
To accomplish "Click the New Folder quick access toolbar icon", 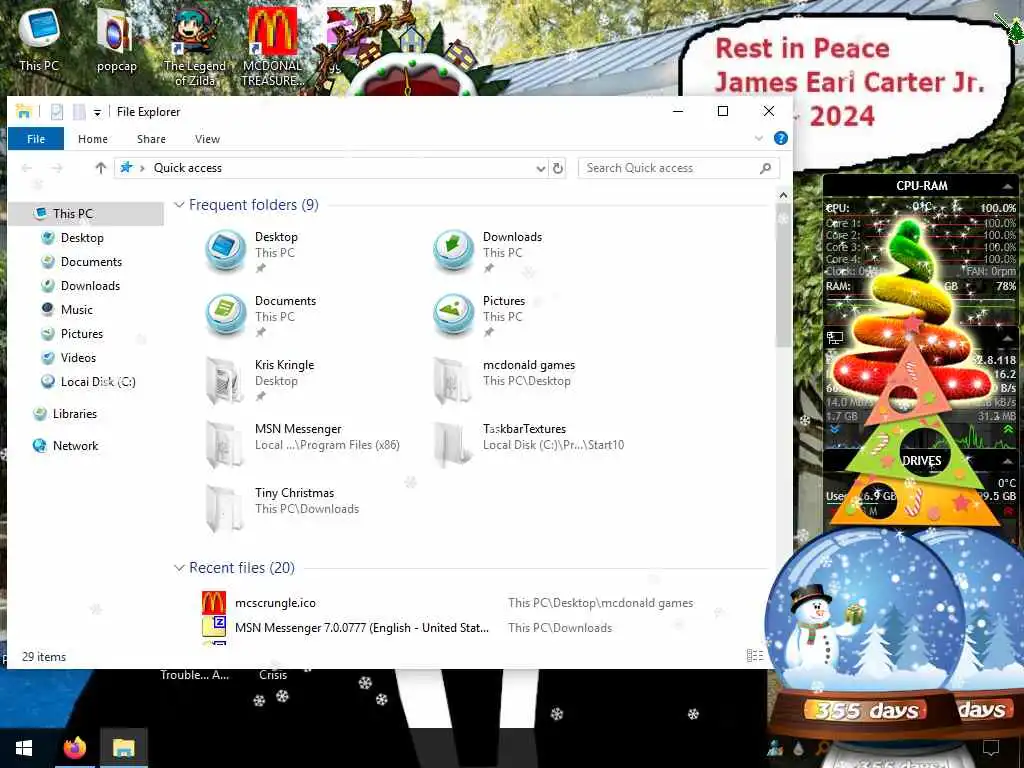I will click(79, 112).
